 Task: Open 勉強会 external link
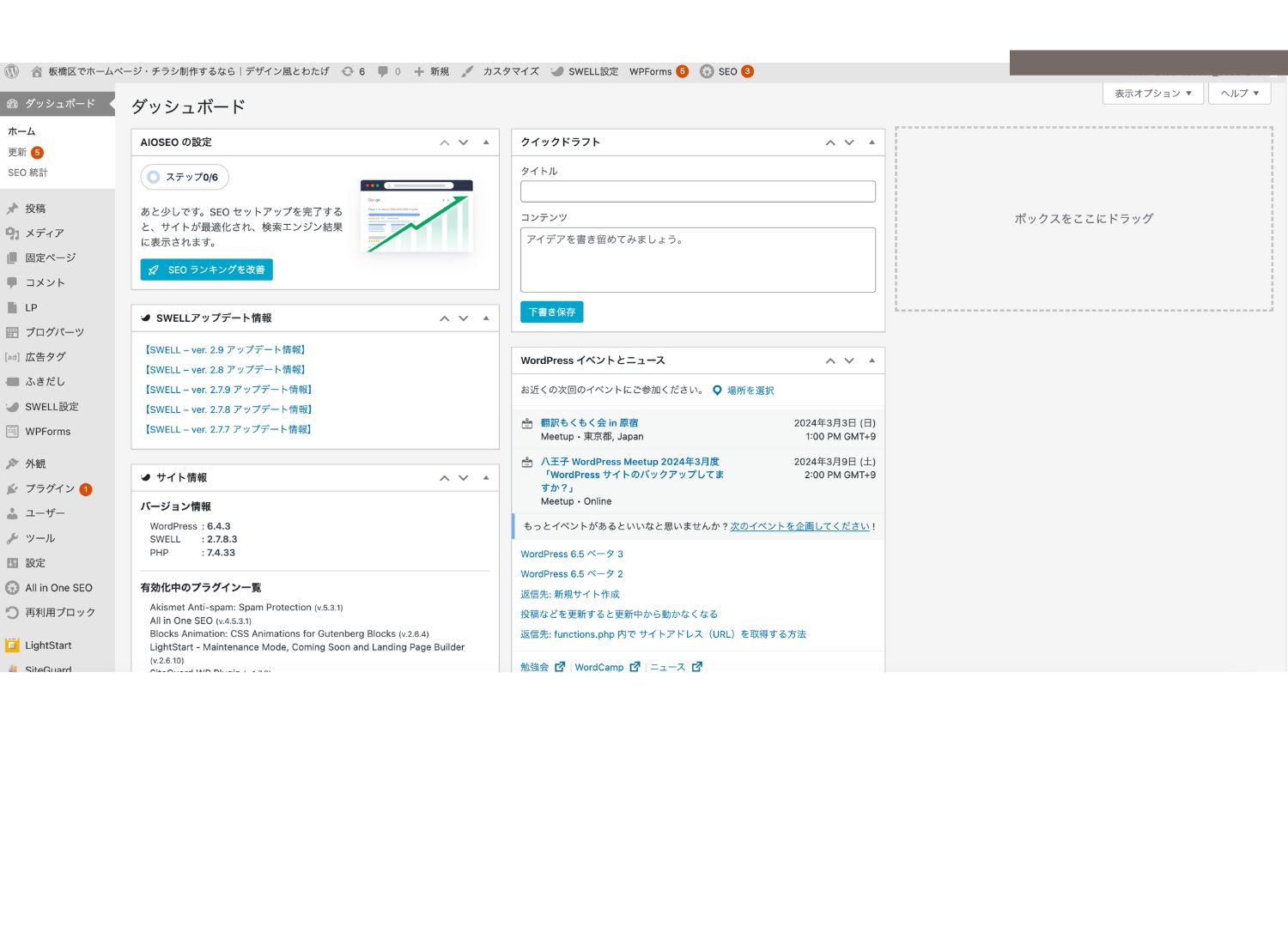543,667
